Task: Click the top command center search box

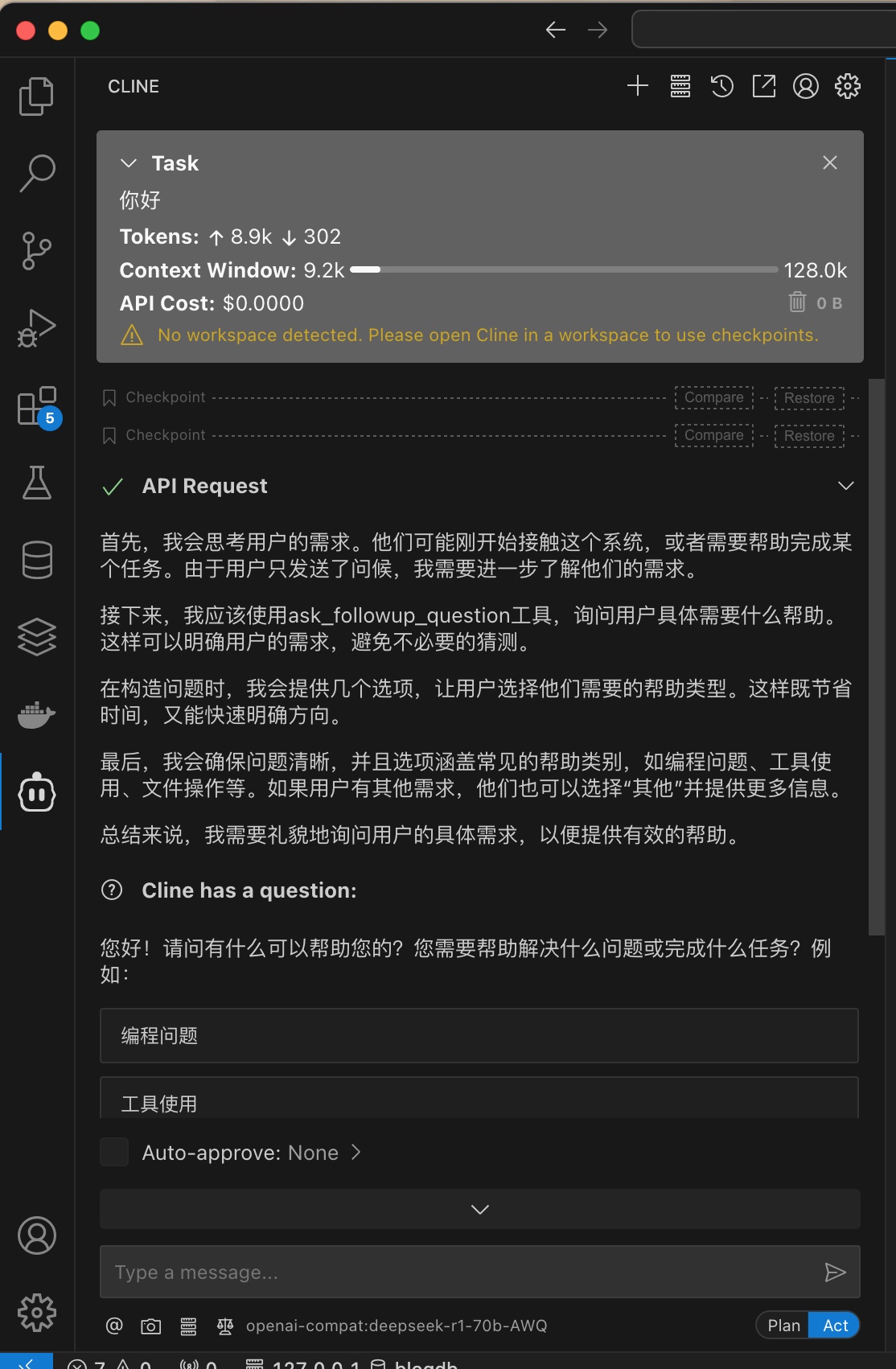Action: tap(764, 30)
